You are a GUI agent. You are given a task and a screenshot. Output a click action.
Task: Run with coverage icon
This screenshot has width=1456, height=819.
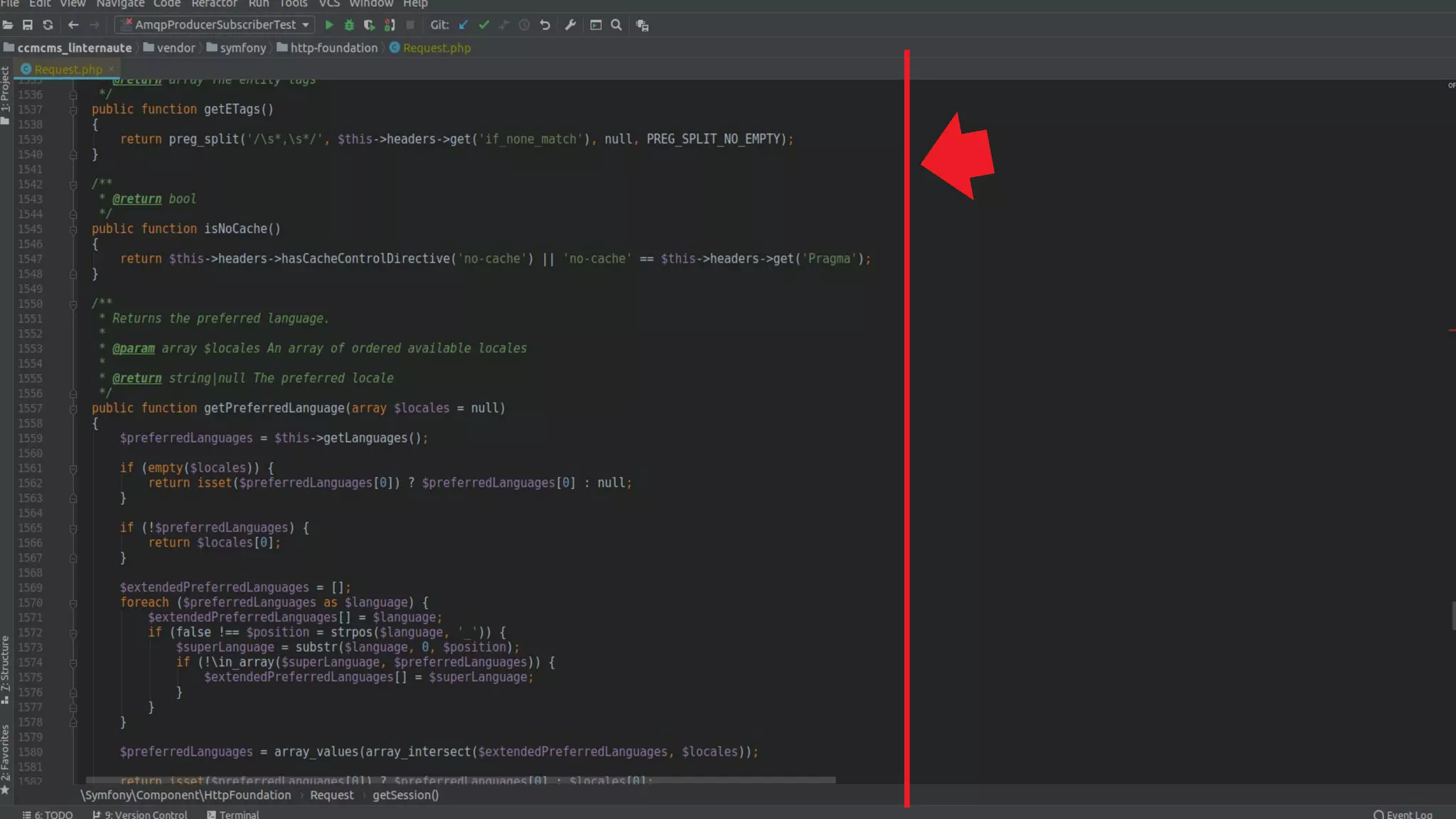click(x=369, y=25)
